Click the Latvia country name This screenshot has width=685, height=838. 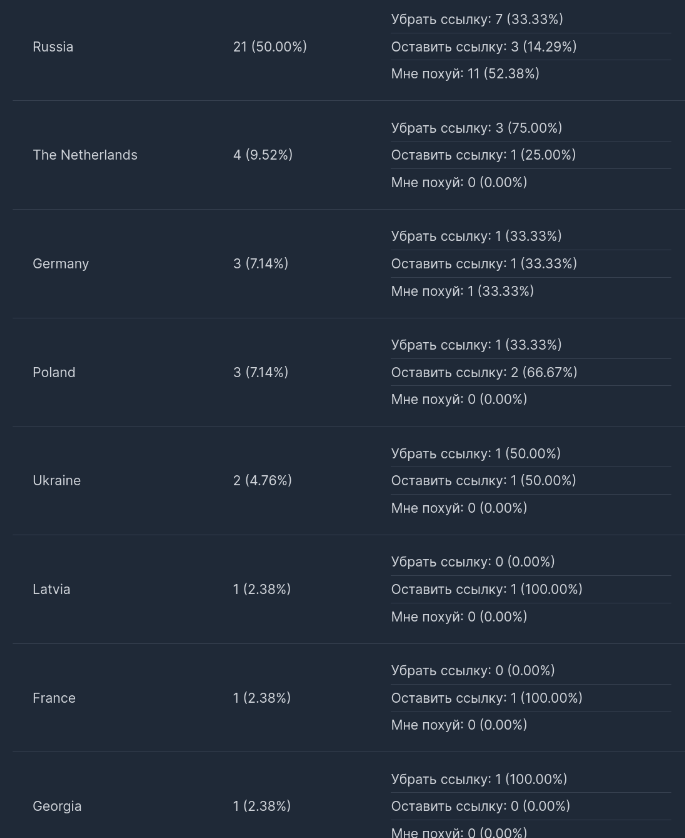point(52,590)
